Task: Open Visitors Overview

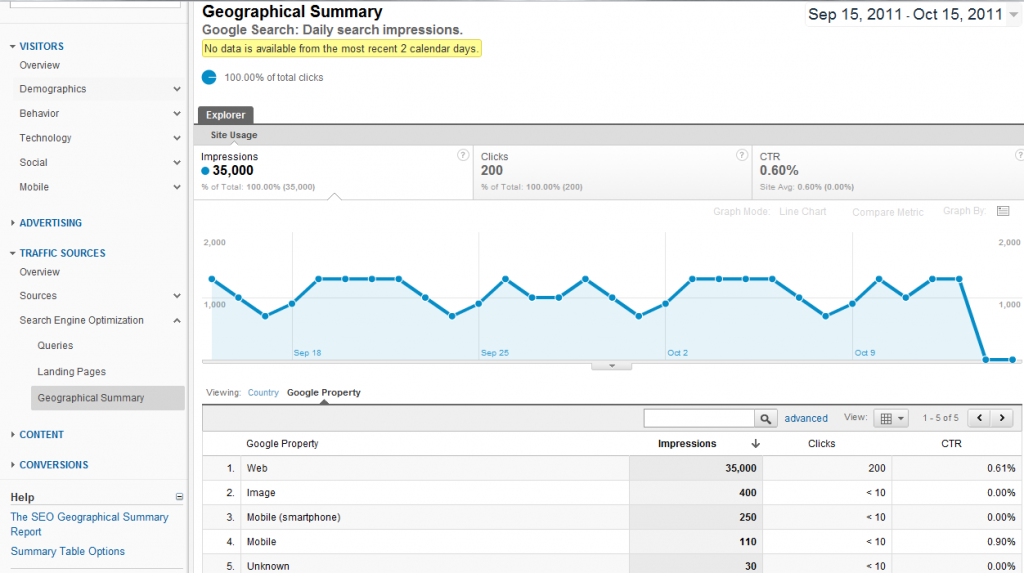Action: 39,65
